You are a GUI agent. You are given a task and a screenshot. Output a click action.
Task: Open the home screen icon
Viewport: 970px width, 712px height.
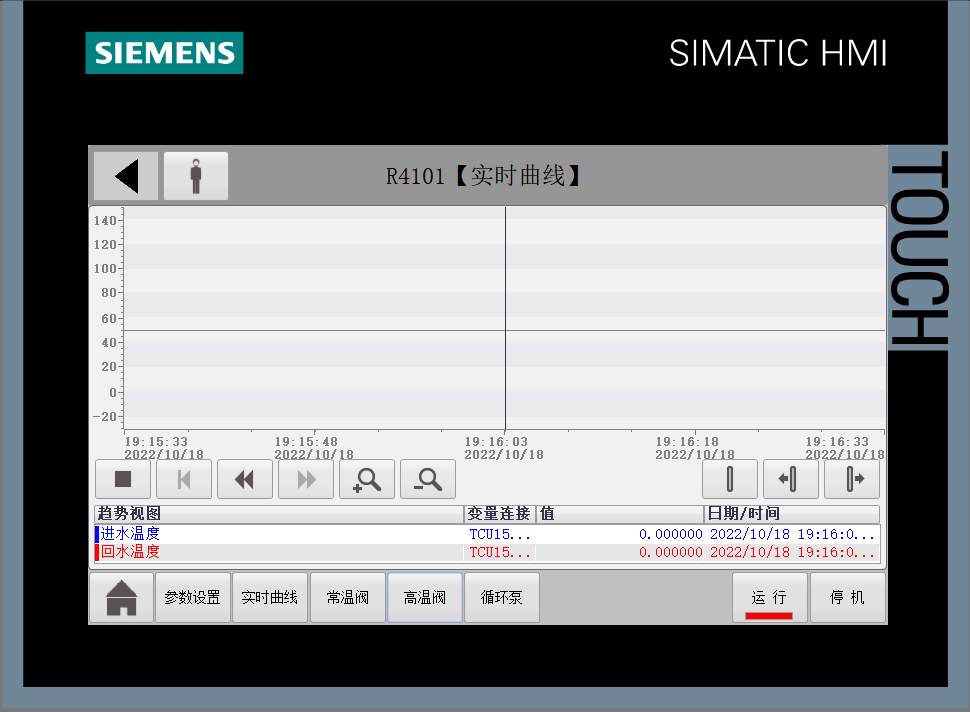tap(122, 598)
